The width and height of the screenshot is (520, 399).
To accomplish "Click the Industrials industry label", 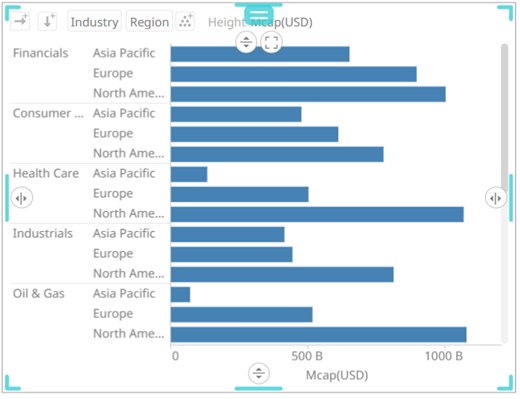I will point(43,233).
